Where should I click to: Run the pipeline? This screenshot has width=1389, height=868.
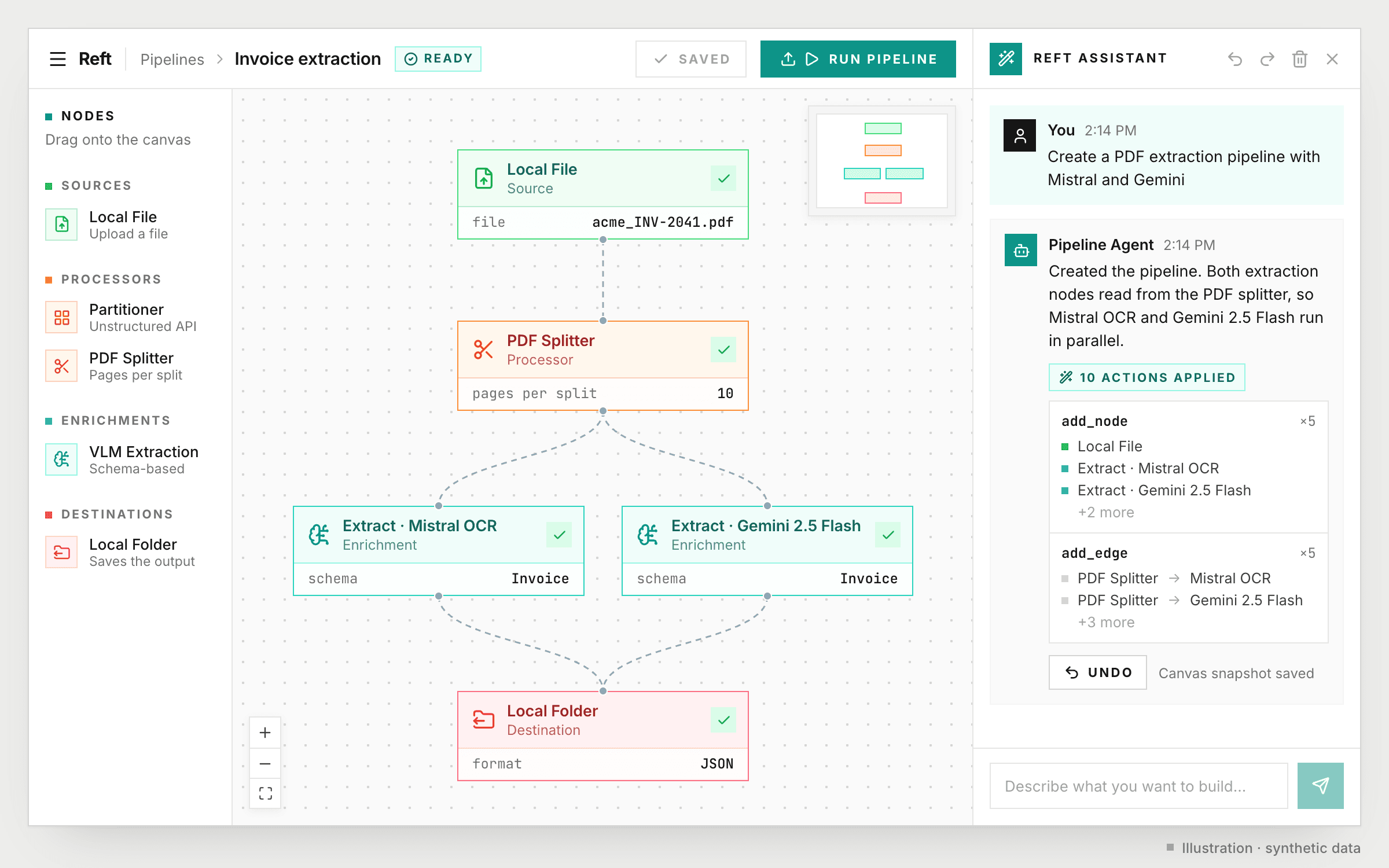pos(858,59)
